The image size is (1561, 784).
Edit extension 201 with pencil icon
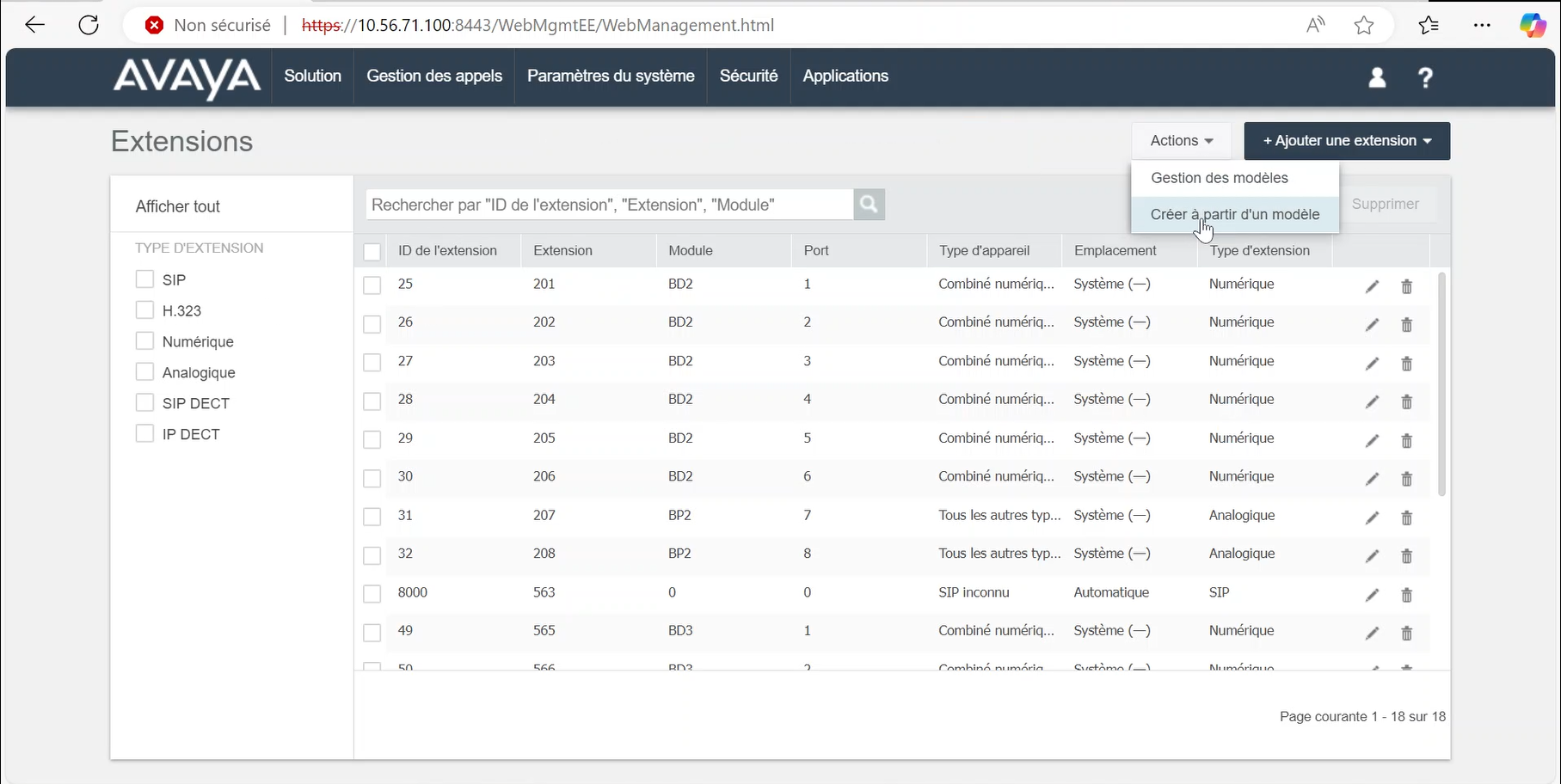[x=1372, y=286]
